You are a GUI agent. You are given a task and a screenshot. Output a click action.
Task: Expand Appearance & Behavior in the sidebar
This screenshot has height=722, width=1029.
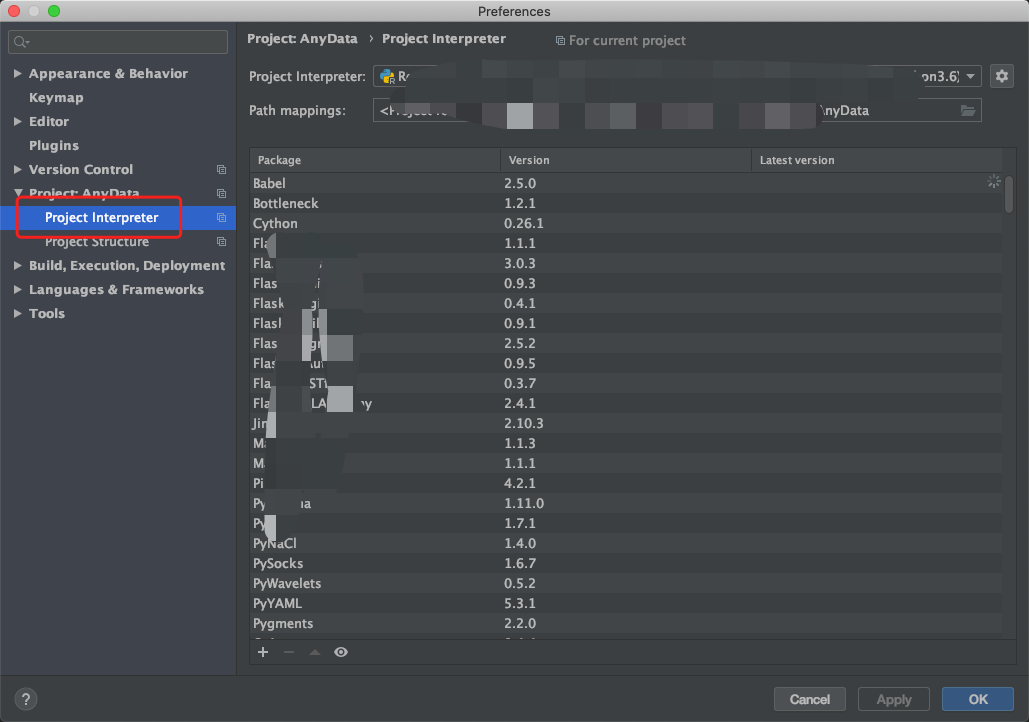tap(18, 73)
